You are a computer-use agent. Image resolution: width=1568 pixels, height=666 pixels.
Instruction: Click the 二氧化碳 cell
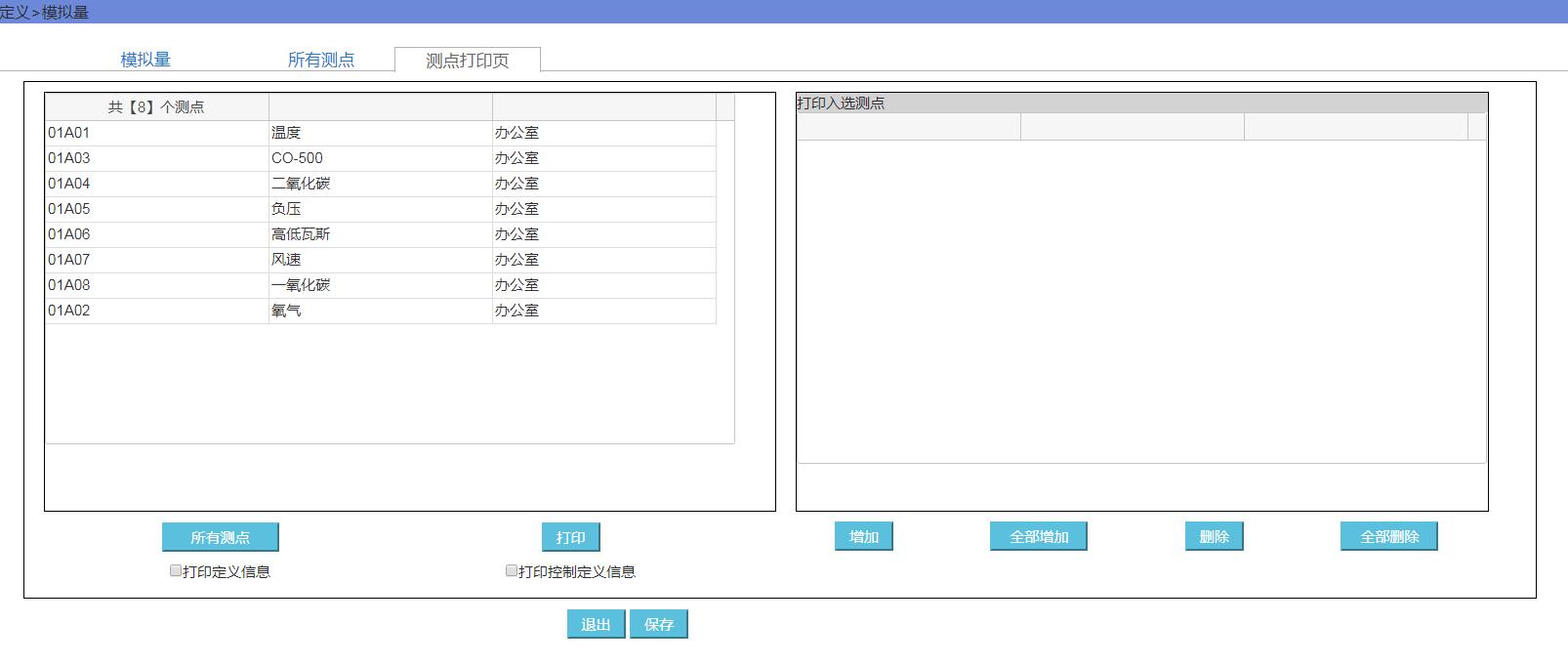click(381, 184)
